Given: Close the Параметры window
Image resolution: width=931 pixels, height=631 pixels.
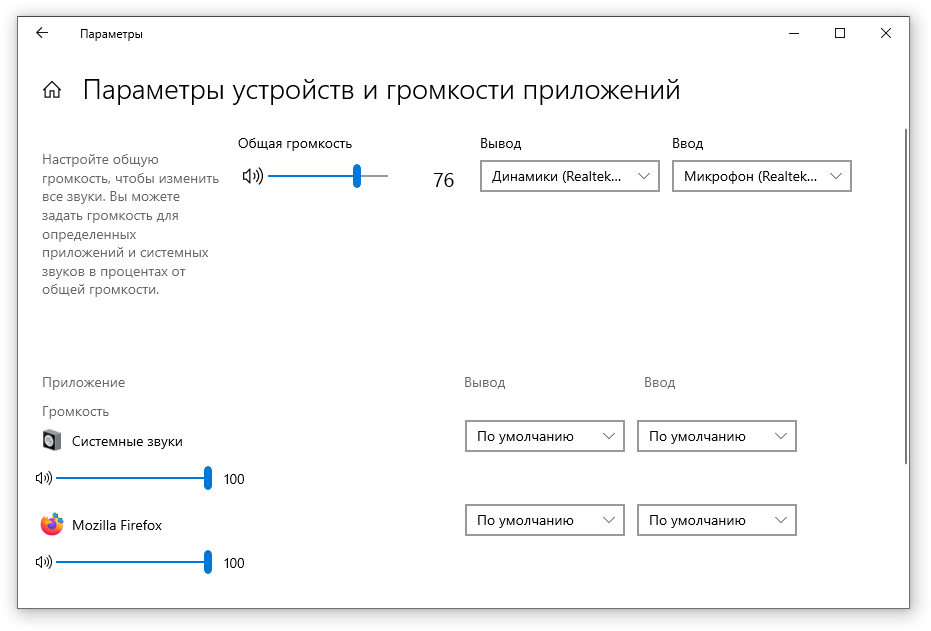Looking at the screenshot, I should click(x=886, y=33).
